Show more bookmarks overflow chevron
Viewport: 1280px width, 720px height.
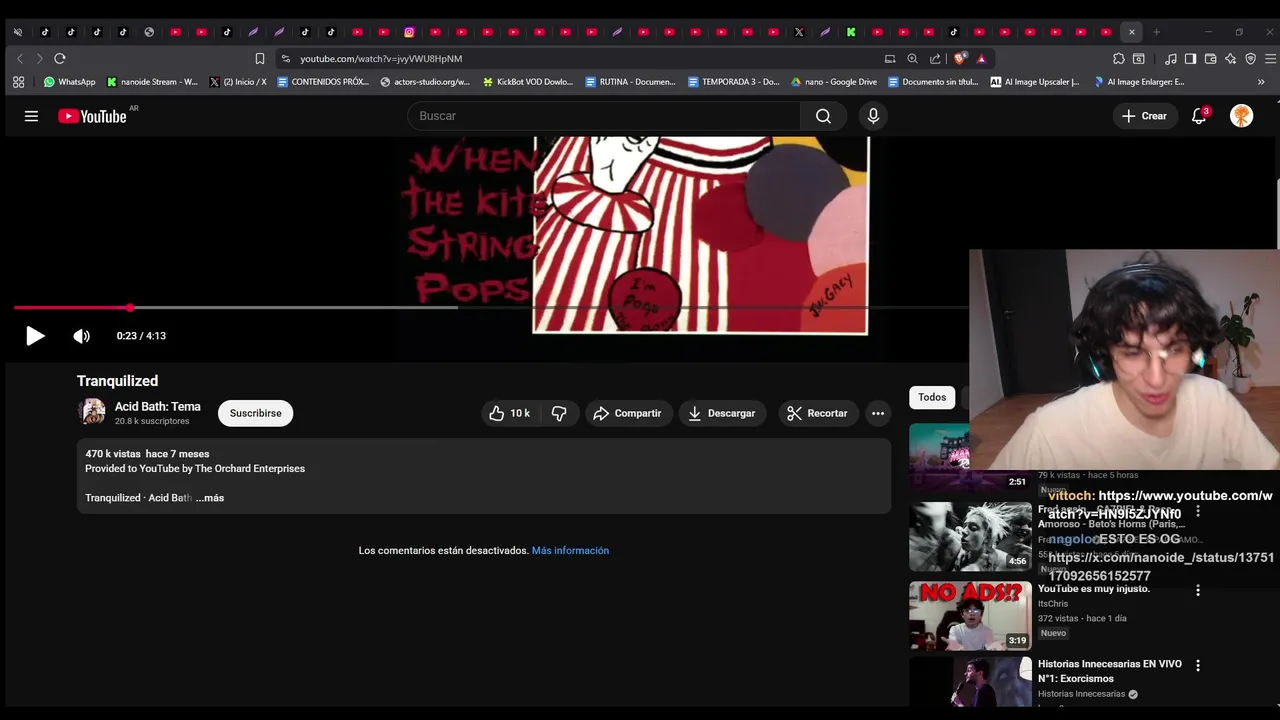(x=1261, y=82)
